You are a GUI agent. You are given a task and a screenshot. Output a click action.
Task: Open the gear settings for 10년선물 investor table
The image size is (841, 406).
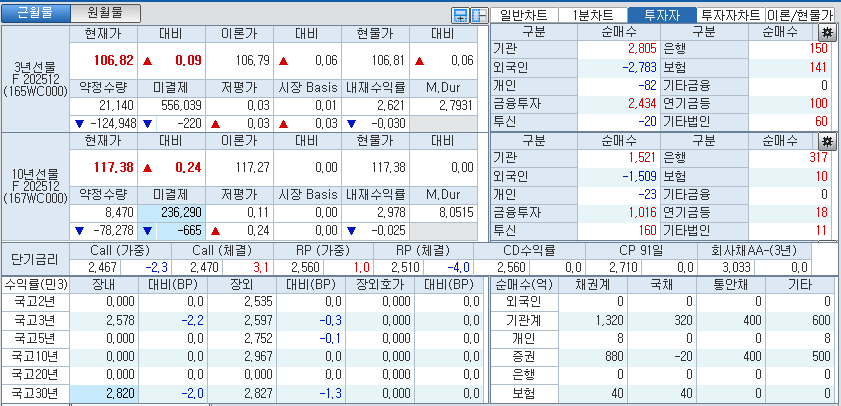tap(827, 142)
